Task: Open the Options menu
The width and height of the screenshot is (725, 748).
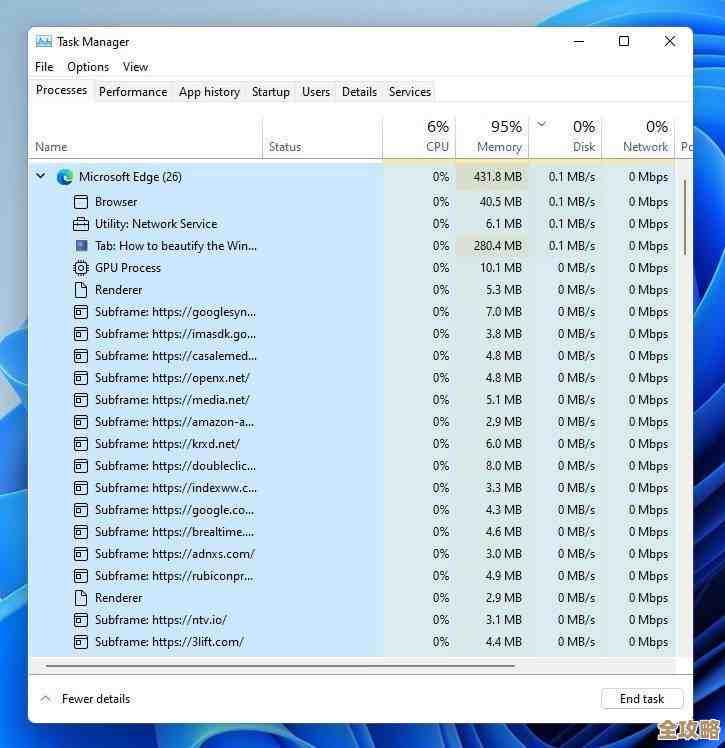Action: [x=88, y=67]
